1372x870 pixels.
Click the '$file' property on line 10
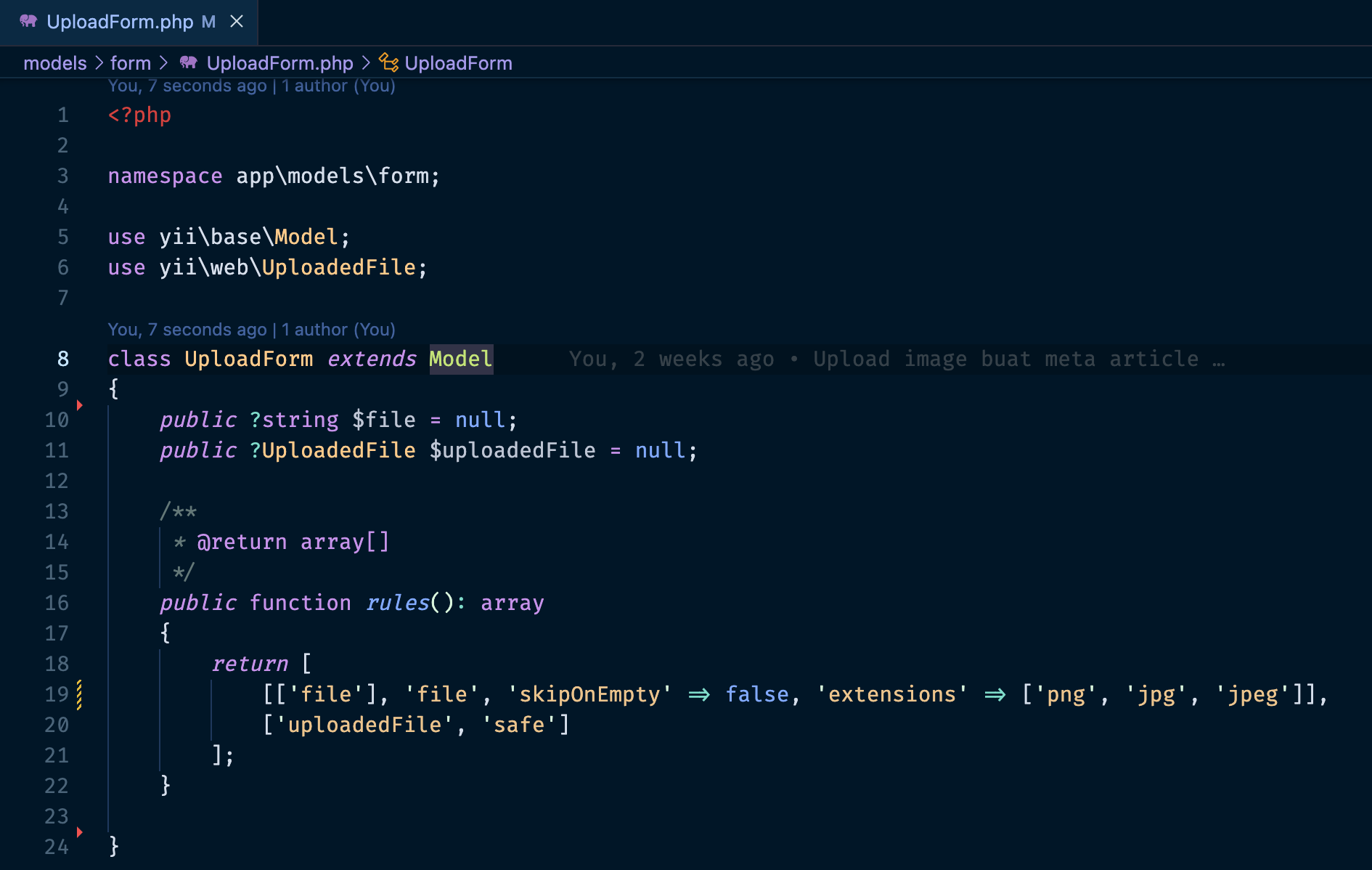(384, 420)
